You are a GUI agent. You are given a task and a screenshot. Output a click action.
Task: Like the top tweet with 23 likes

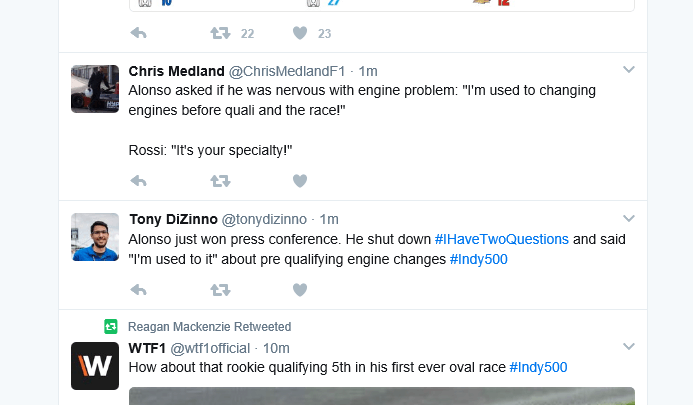(x=299, y=33)
